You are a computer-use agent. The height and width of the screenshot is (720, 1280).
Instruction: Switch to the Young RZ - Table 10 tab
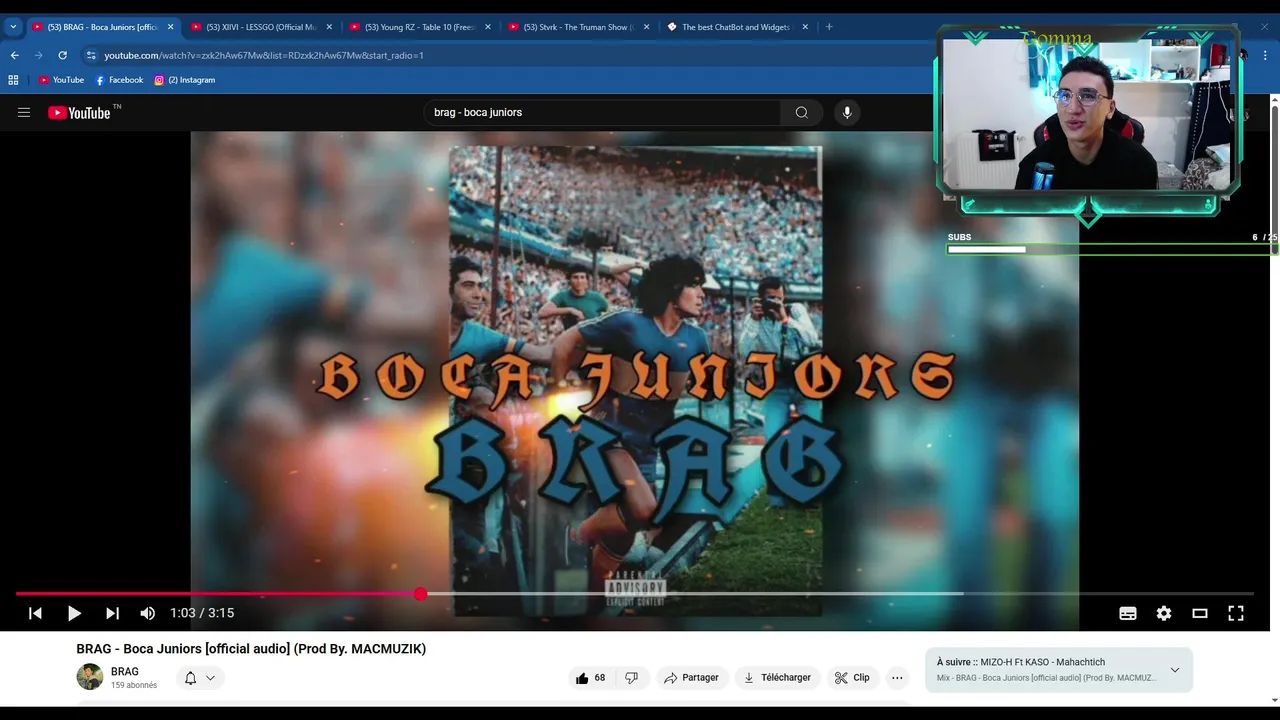pos(420,27)
